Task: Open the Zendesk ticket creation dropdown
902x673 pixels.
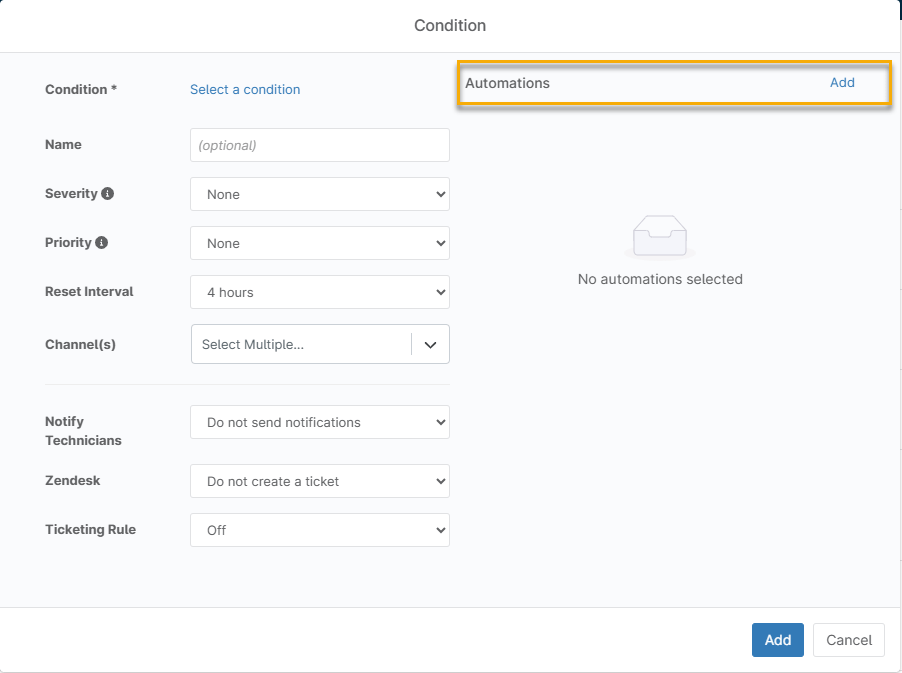Action: [x=320, y=482]
